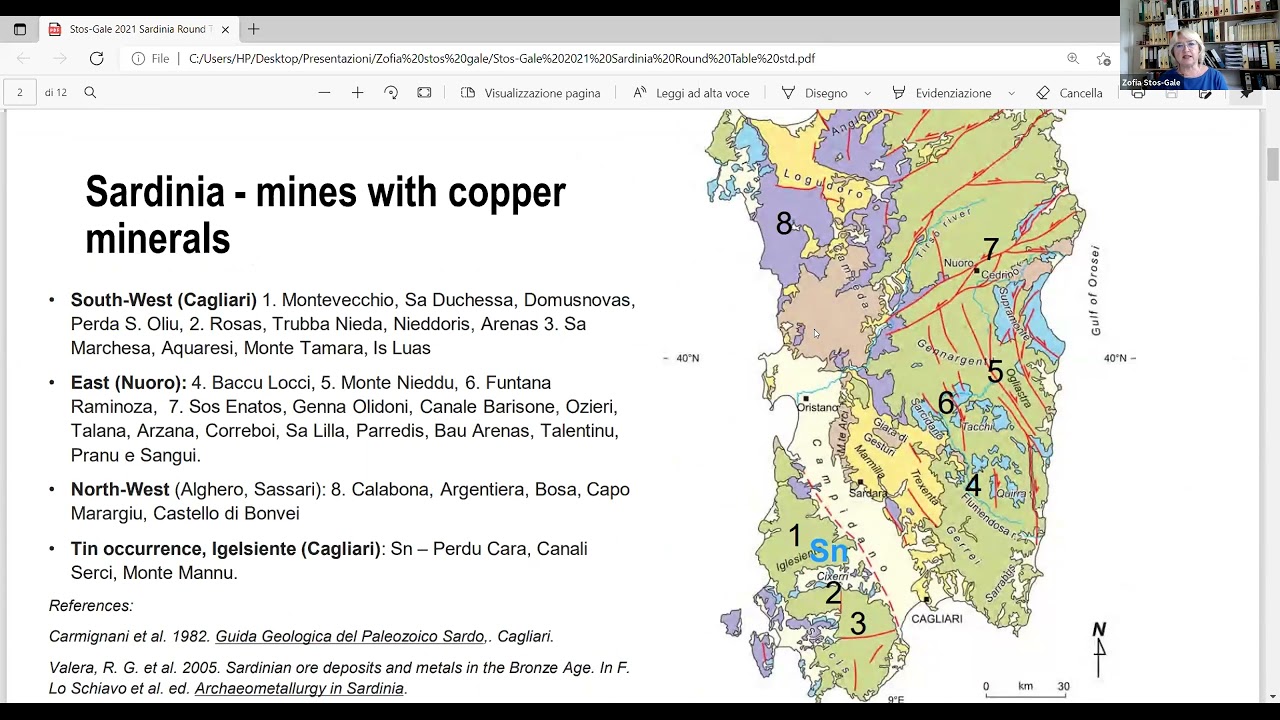Screen dimensions: 1280x720
Task: Reload the PDF page
Action: coord(96,59)
